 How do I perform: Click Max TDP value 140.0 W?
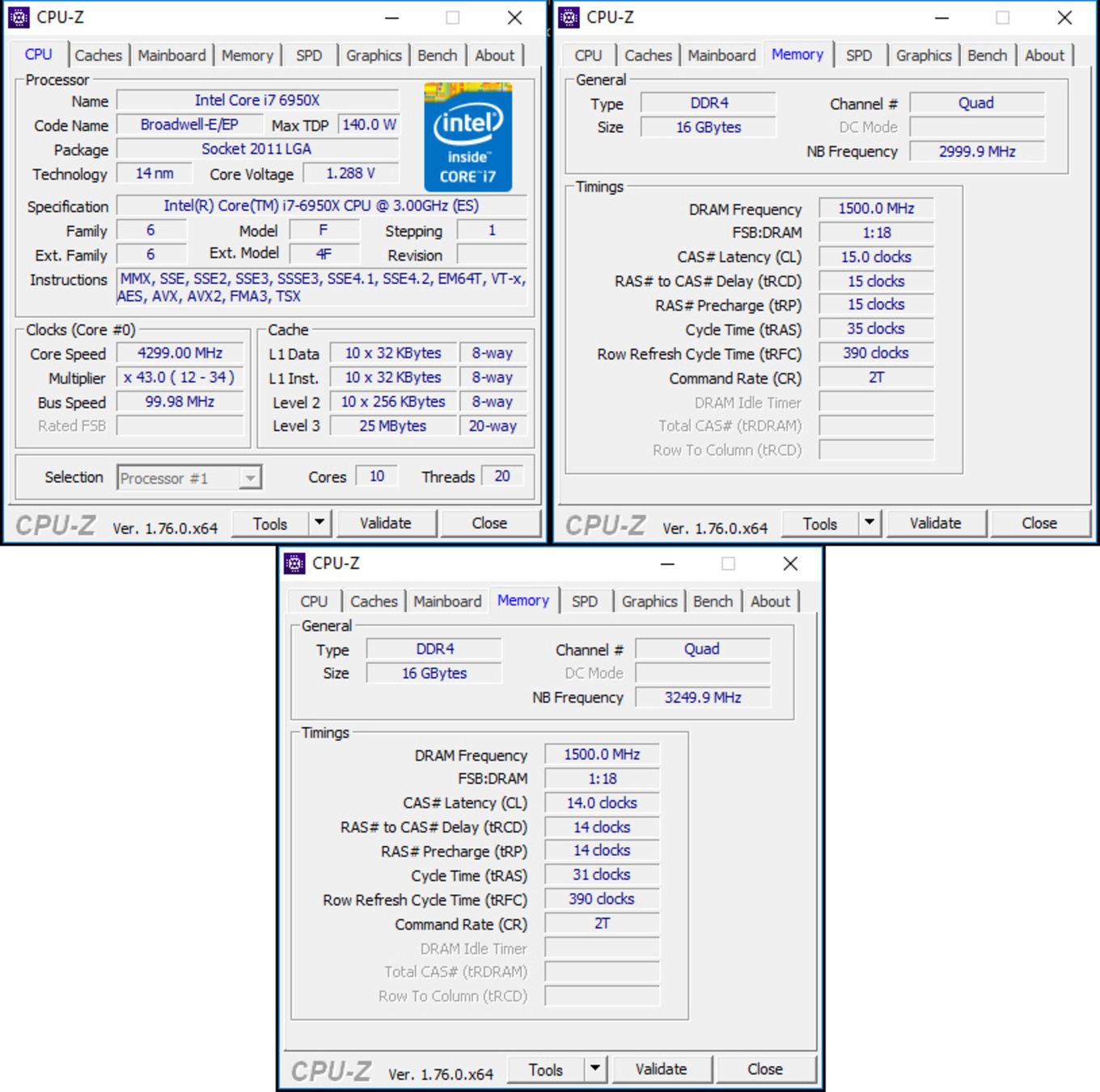click(x=369, y=125)
